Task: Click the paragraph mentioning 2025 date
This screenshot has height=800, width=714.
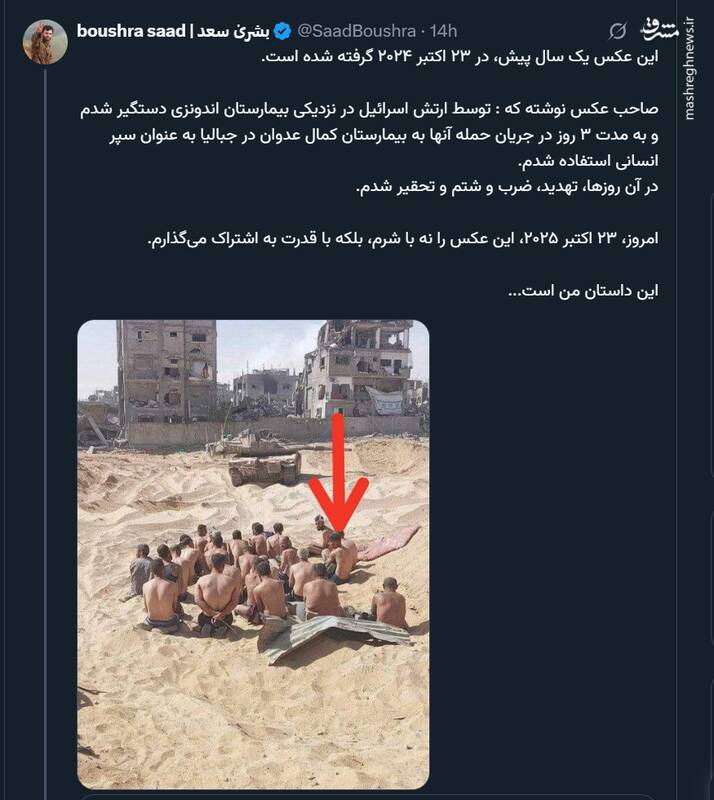Action: [403, 239]
